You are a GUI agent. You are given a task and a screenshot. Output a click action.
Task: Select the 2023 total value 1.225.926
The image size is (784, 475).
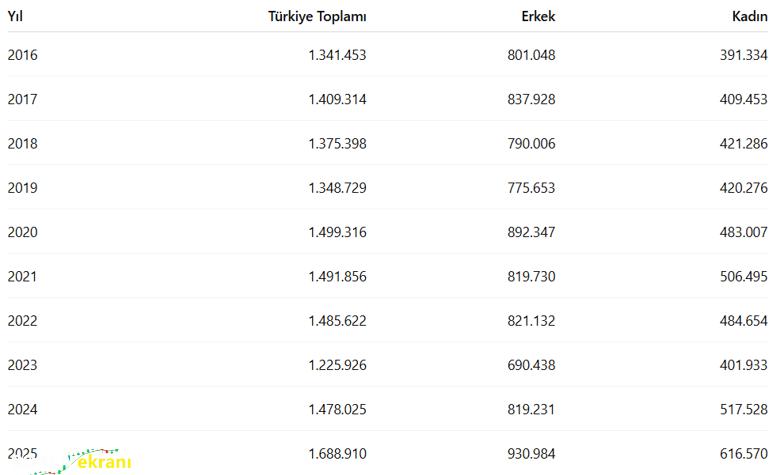(x=337, y=365)
